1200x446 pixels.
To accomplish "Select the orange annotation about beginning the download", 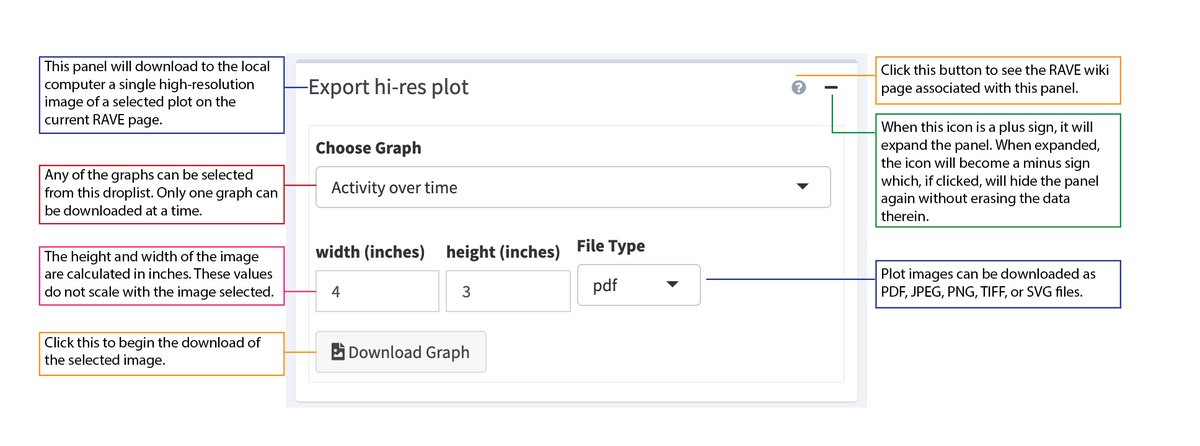I will click(161, 352).
